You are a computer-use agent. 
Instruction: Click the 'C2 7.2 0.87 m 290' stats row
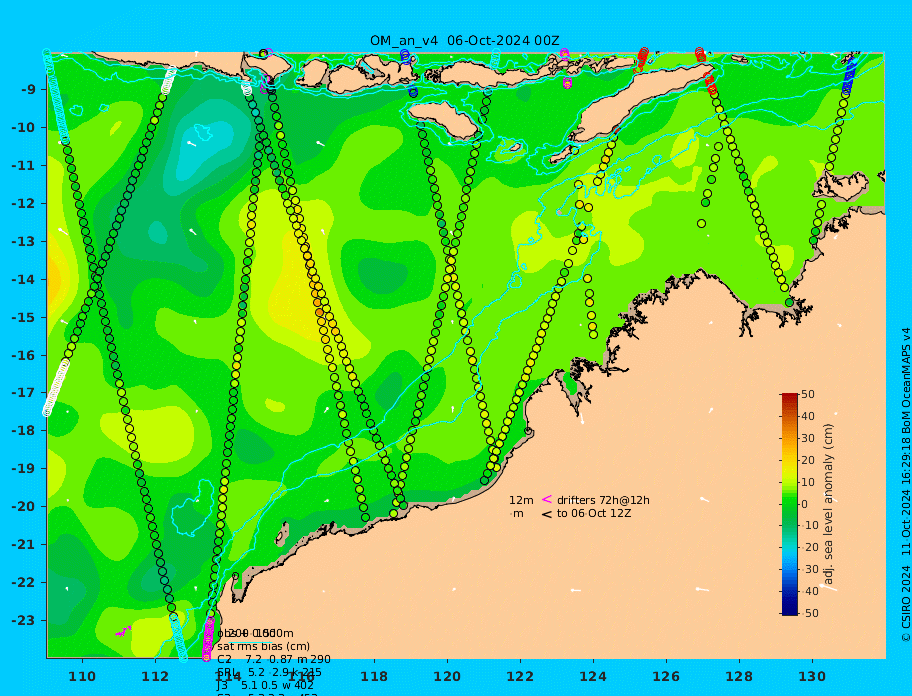pos(274,659)
